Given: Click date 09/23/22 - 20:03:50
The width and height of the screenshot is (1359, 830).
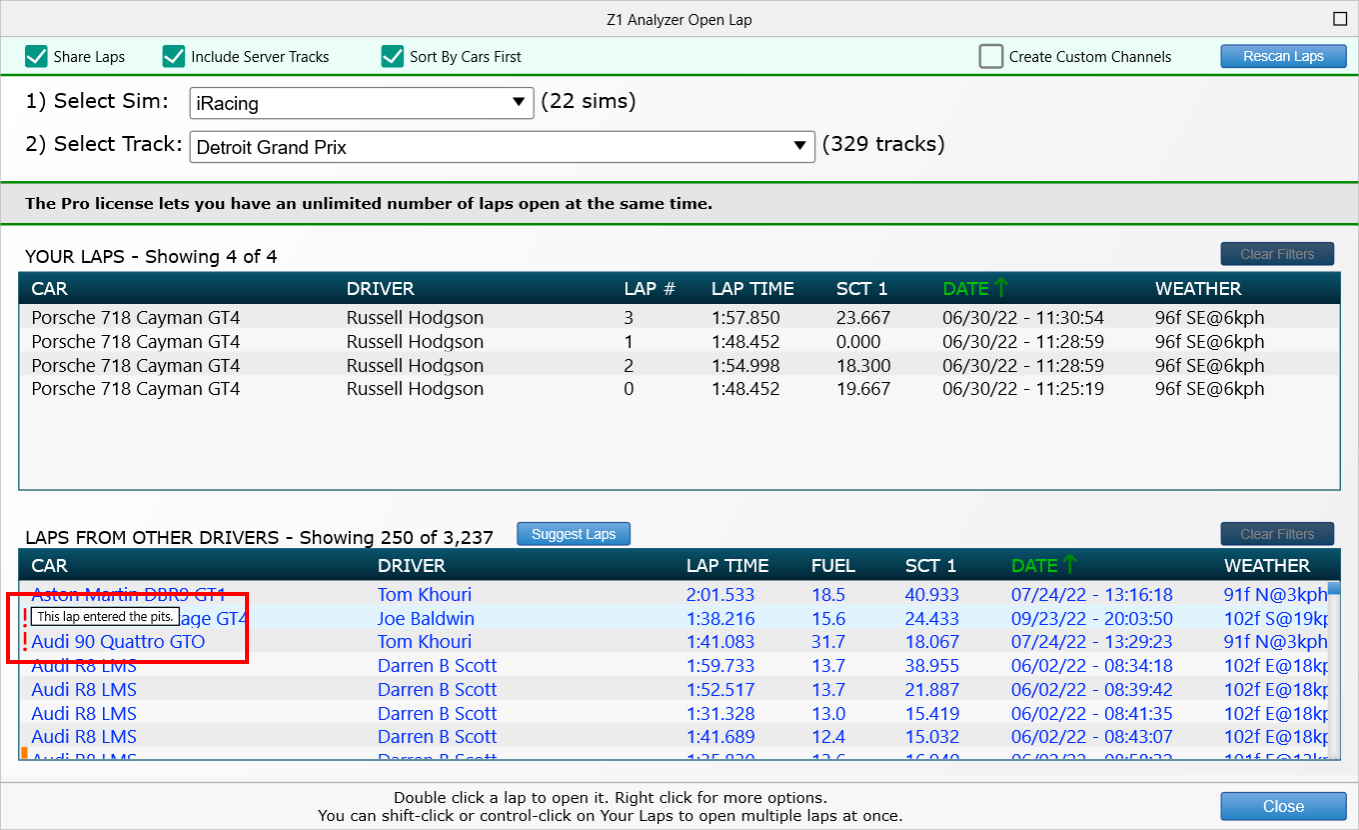Looking at the screenshot, I should [1092, 619].
